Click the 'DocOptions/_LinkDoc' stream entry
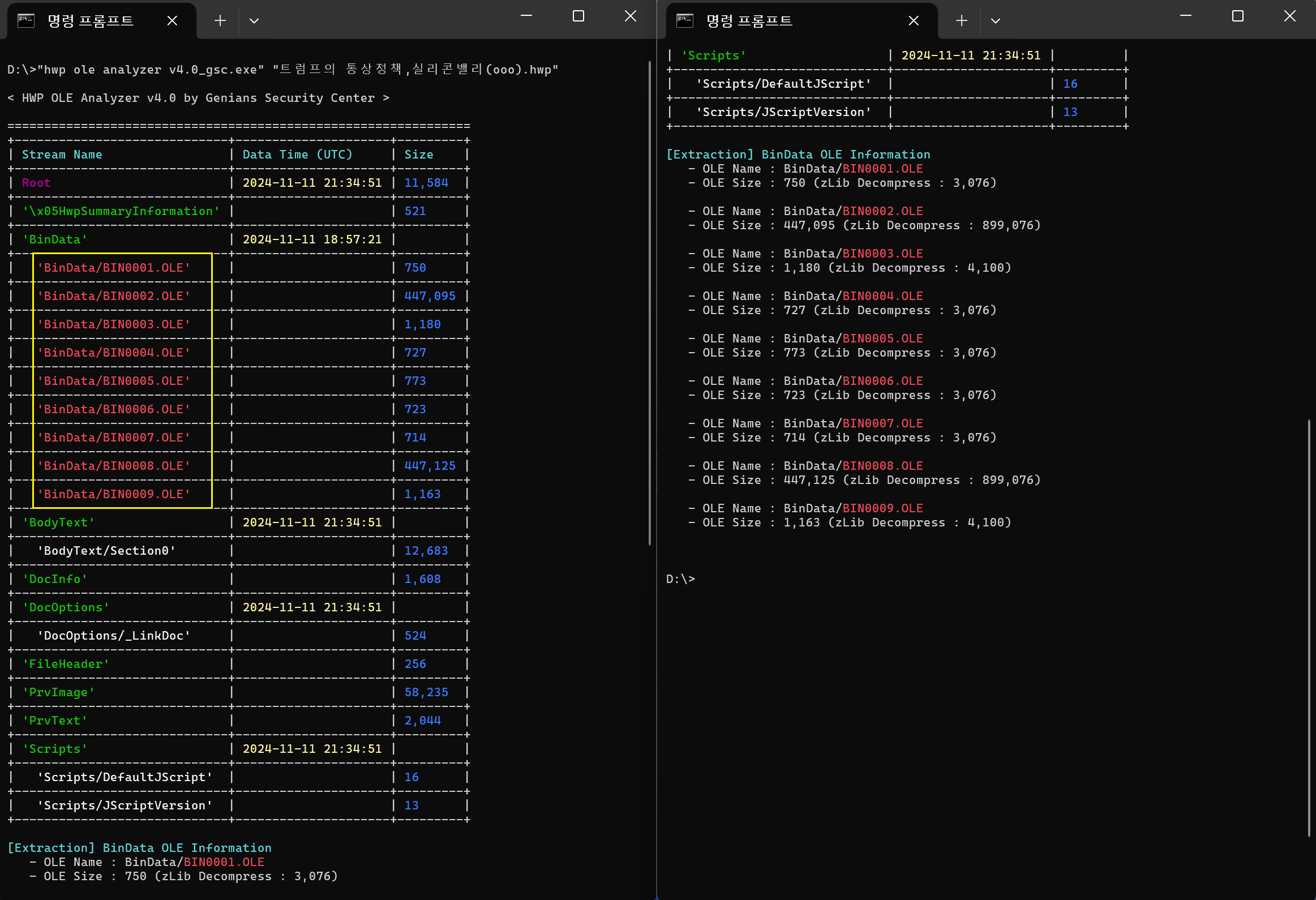 [113, 636]
